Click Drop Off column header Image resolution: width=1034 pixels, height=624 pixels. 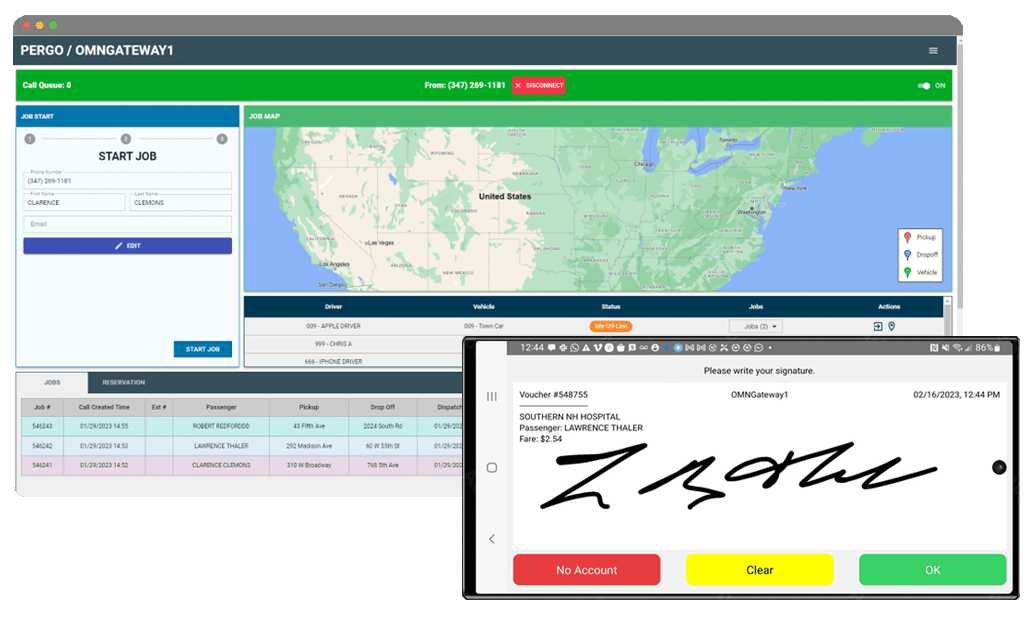382,407
